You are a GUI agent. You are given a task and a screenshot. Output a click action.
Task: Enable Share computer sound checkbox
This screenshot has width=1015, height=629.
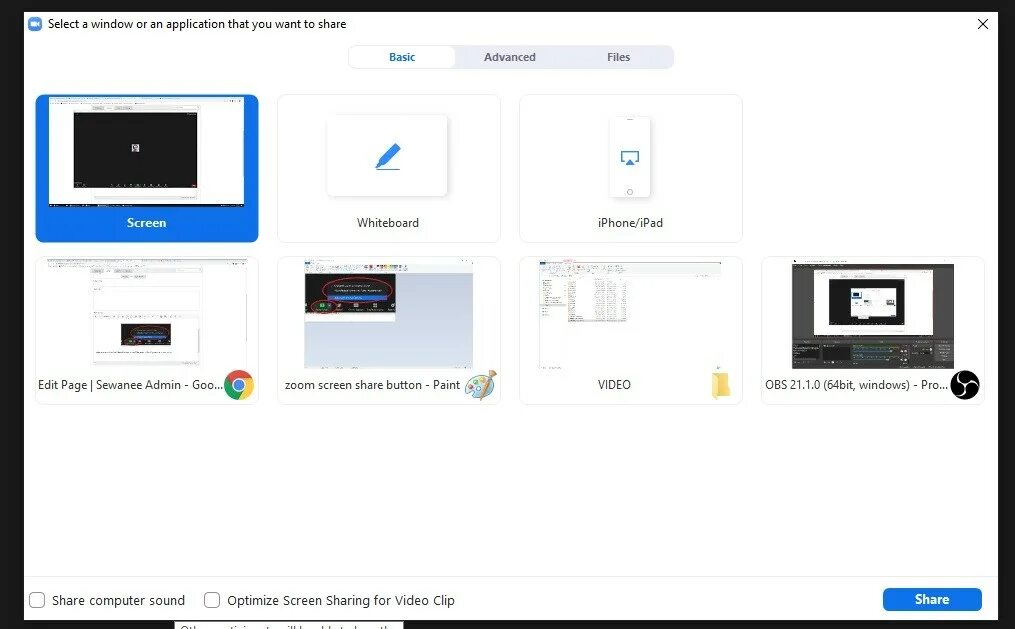coord(37,600)
